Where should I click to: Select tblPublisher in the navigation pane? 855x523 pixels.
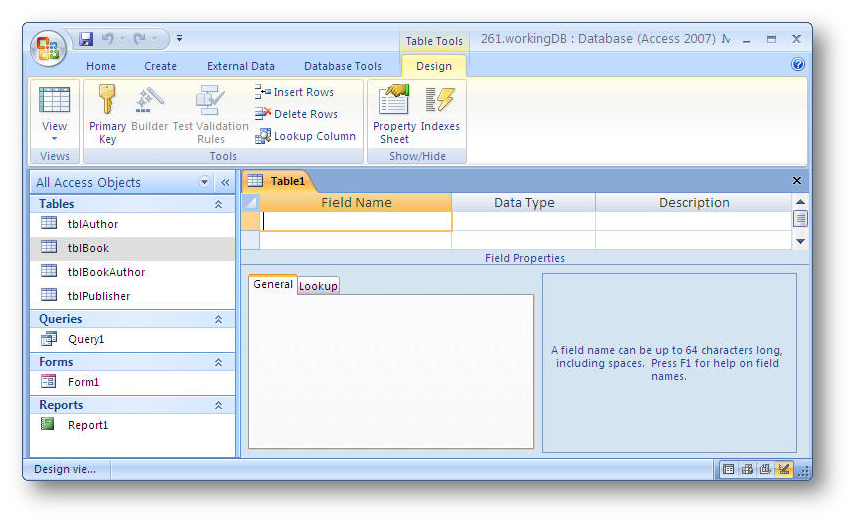[98, 296]
